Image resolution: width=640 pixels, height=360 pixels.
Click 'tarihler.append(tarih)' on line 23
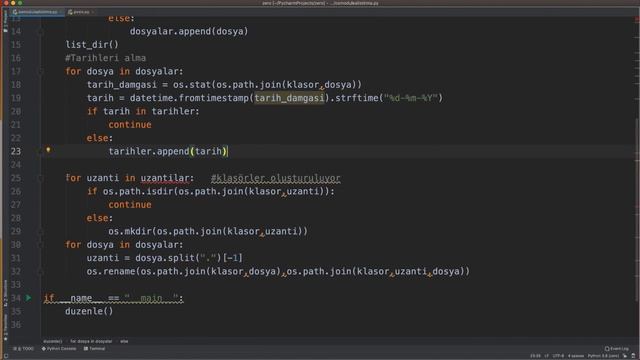click(x=168, y=151)
